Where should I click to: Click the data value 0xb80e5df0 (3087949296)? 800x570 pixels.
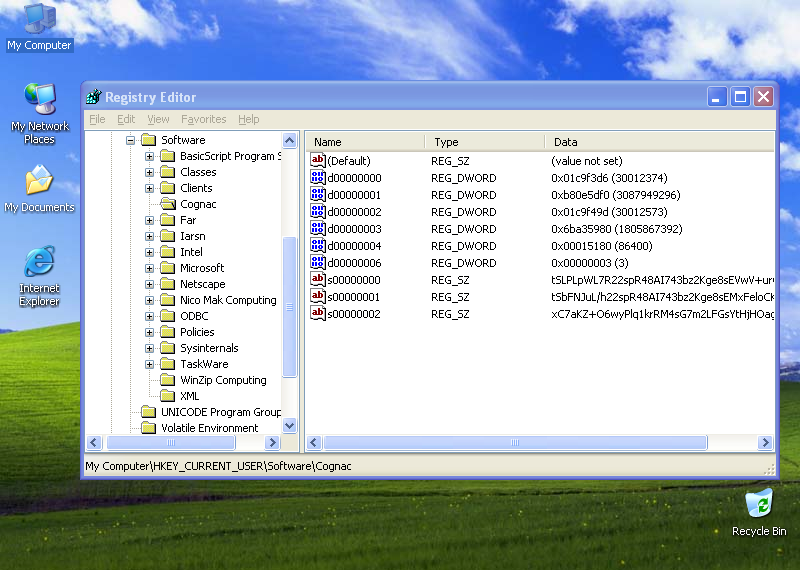616,195
